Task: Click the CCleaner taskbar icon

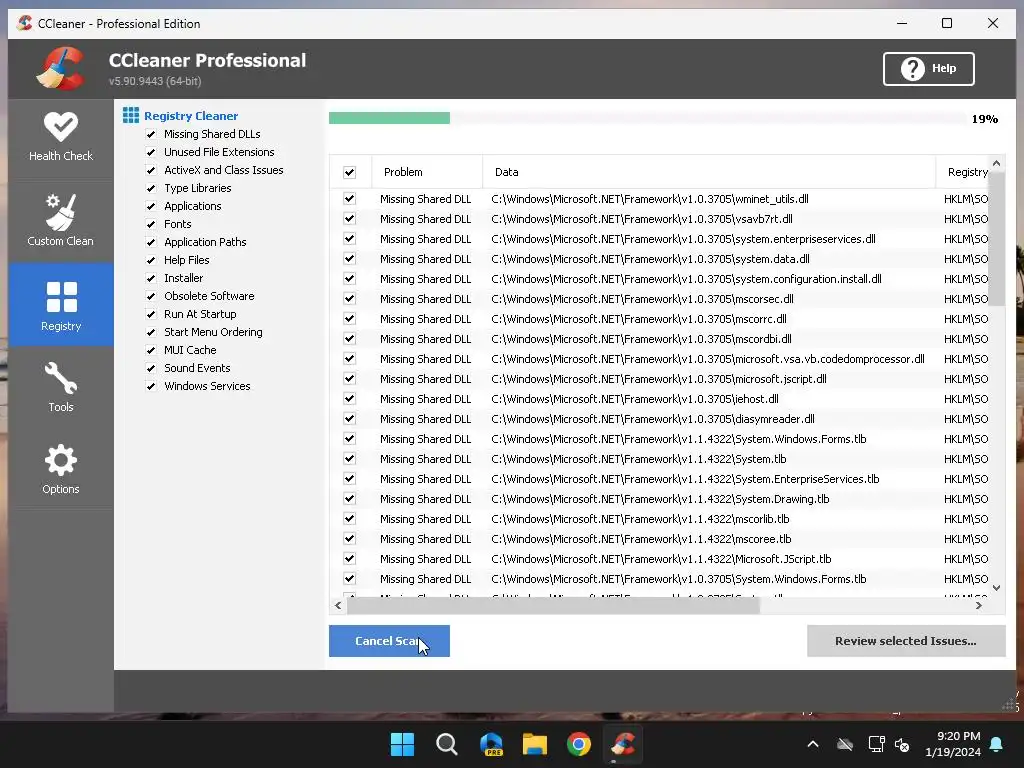Action: pyautogui.click(x=623, y=744)
